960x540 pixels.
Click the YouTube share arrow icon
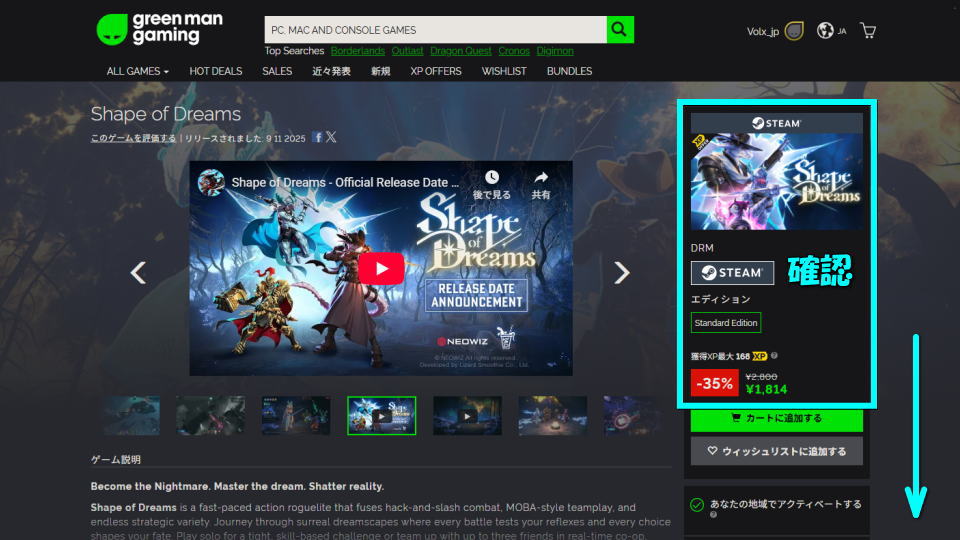click(x=541, y=178)
